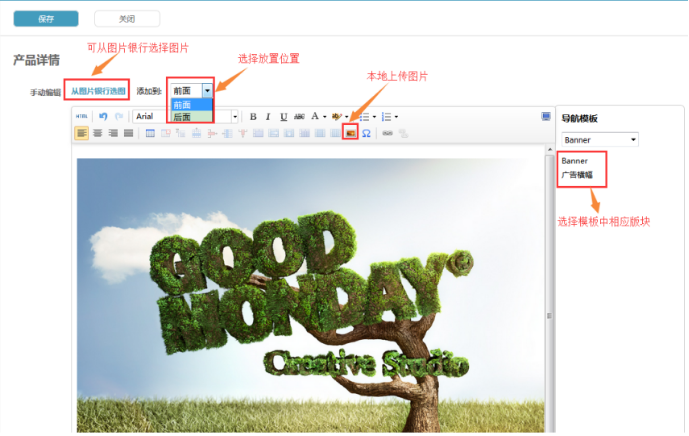Click the font color A icon

coord(315,116)
